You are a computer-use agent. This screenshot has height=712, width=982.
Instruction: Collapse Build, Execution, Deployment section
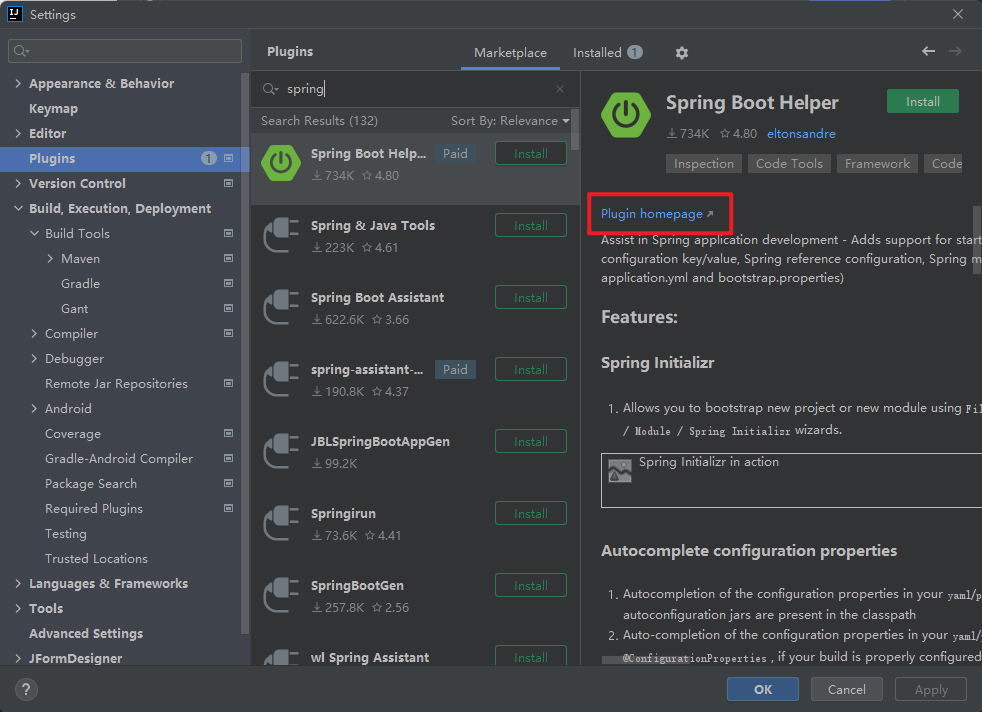[x=18, y=209]
